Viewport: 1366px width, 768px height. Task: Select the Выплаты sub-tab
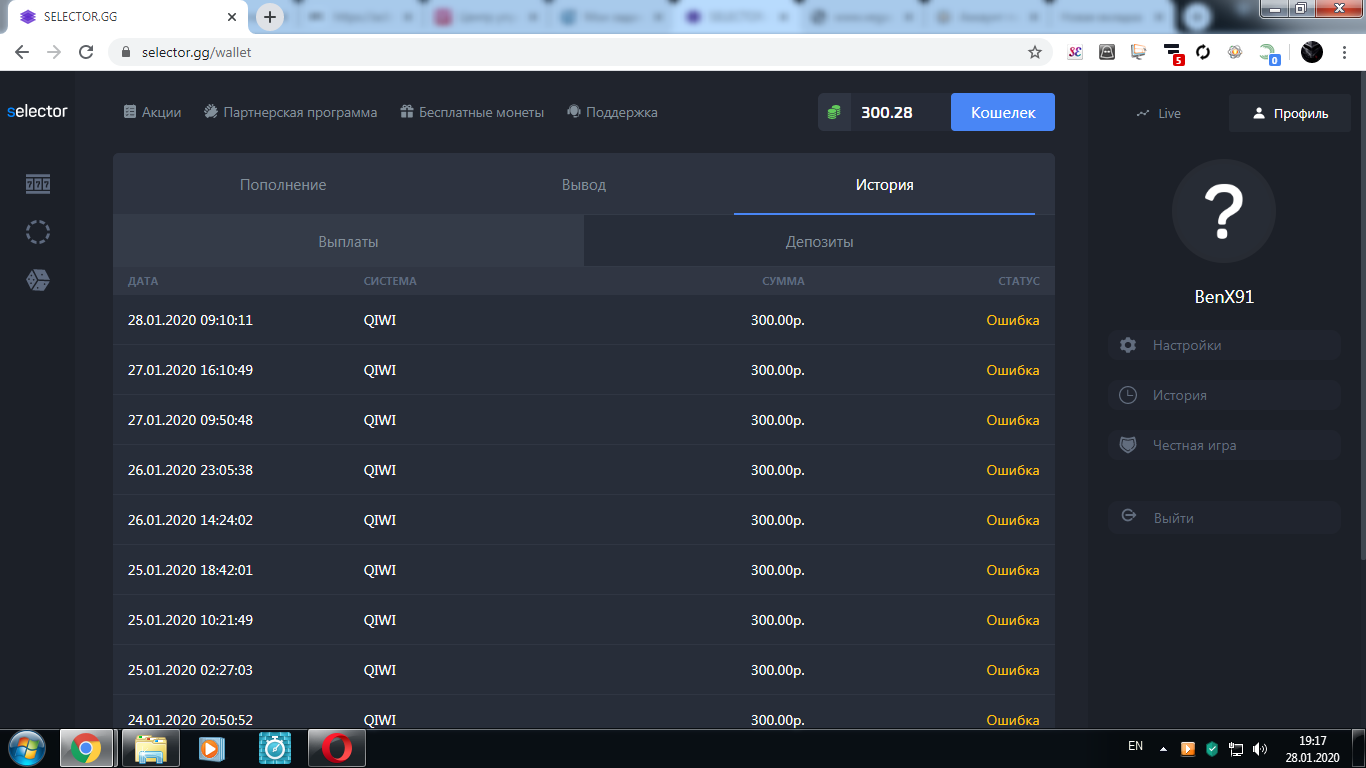pyautogui.click(x=348, y=242)
